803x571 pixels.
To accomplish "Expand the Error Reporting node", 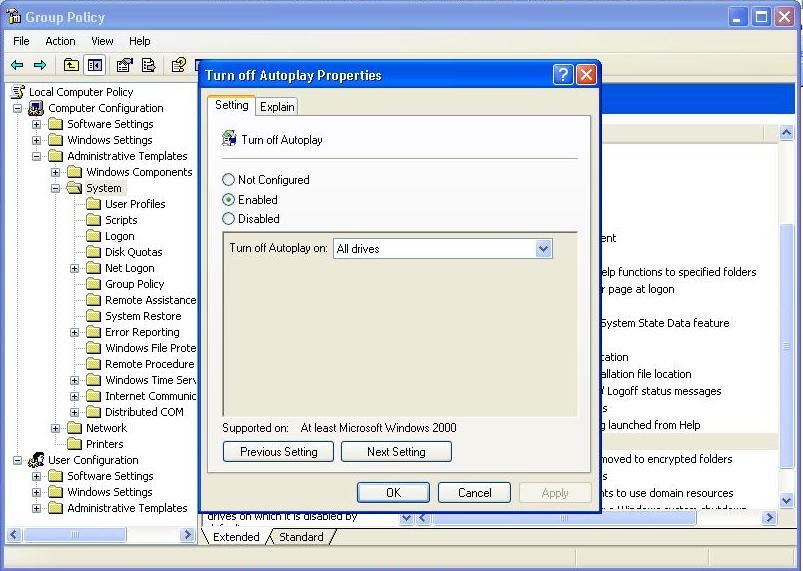I will 74,332.
